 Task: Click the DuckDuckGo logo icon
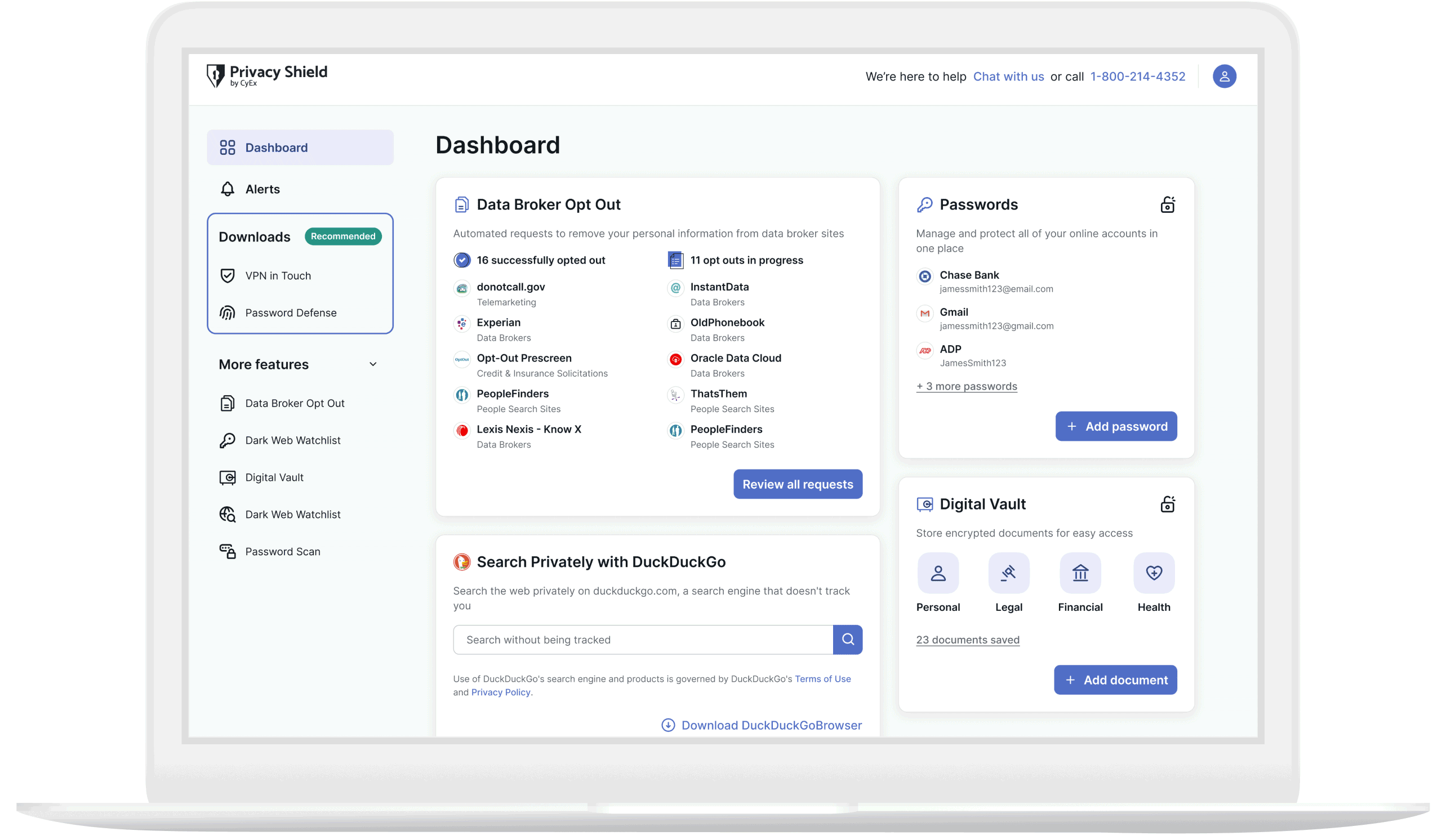462,561
